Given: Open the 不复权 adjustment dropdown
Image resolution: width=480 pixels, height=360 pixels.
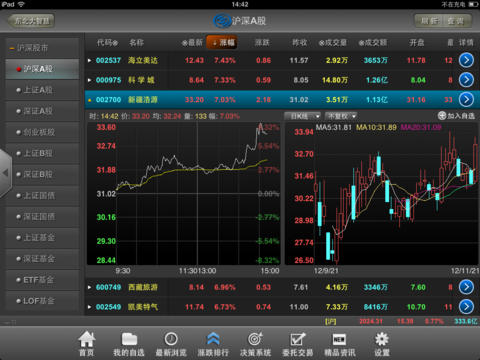Looking at the screenshot, I should (341, 116).
